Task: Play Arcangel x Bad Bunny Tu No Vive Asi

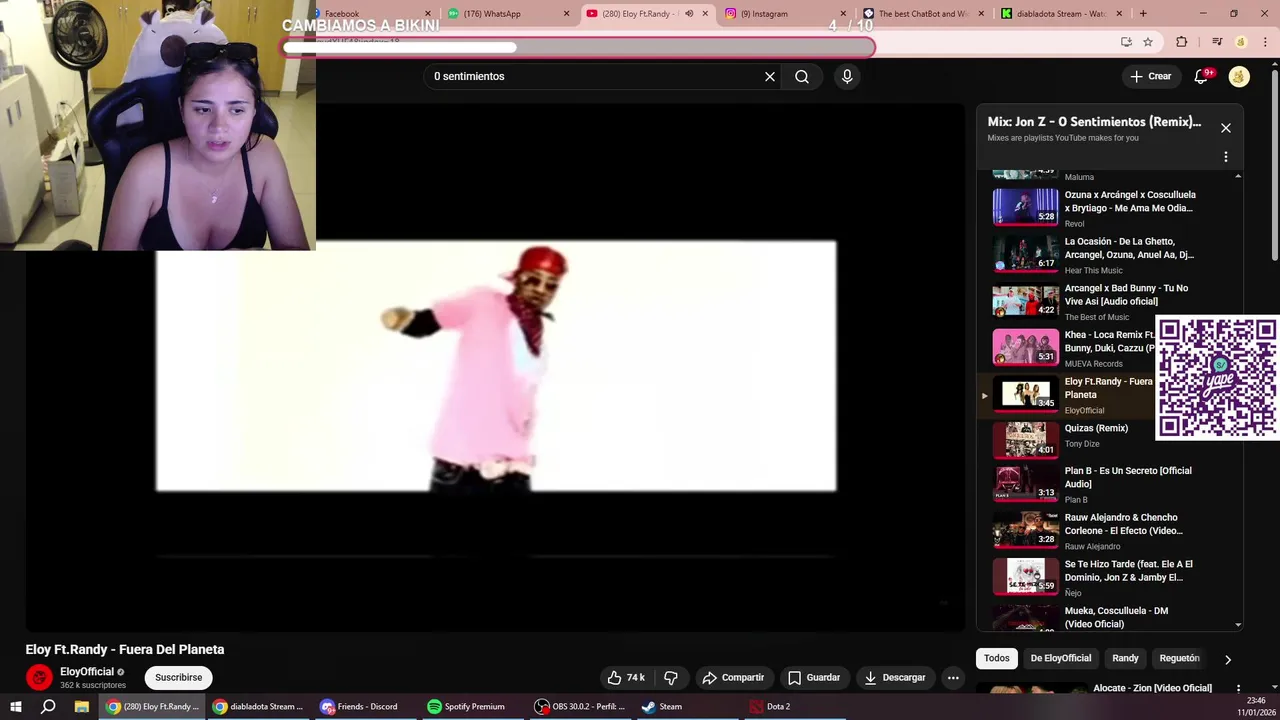Action: point(1110,302)
